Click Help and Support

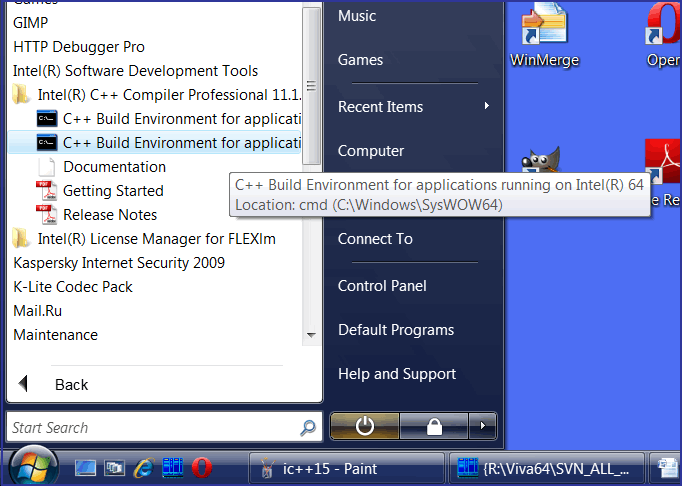(x=397, y=374)
